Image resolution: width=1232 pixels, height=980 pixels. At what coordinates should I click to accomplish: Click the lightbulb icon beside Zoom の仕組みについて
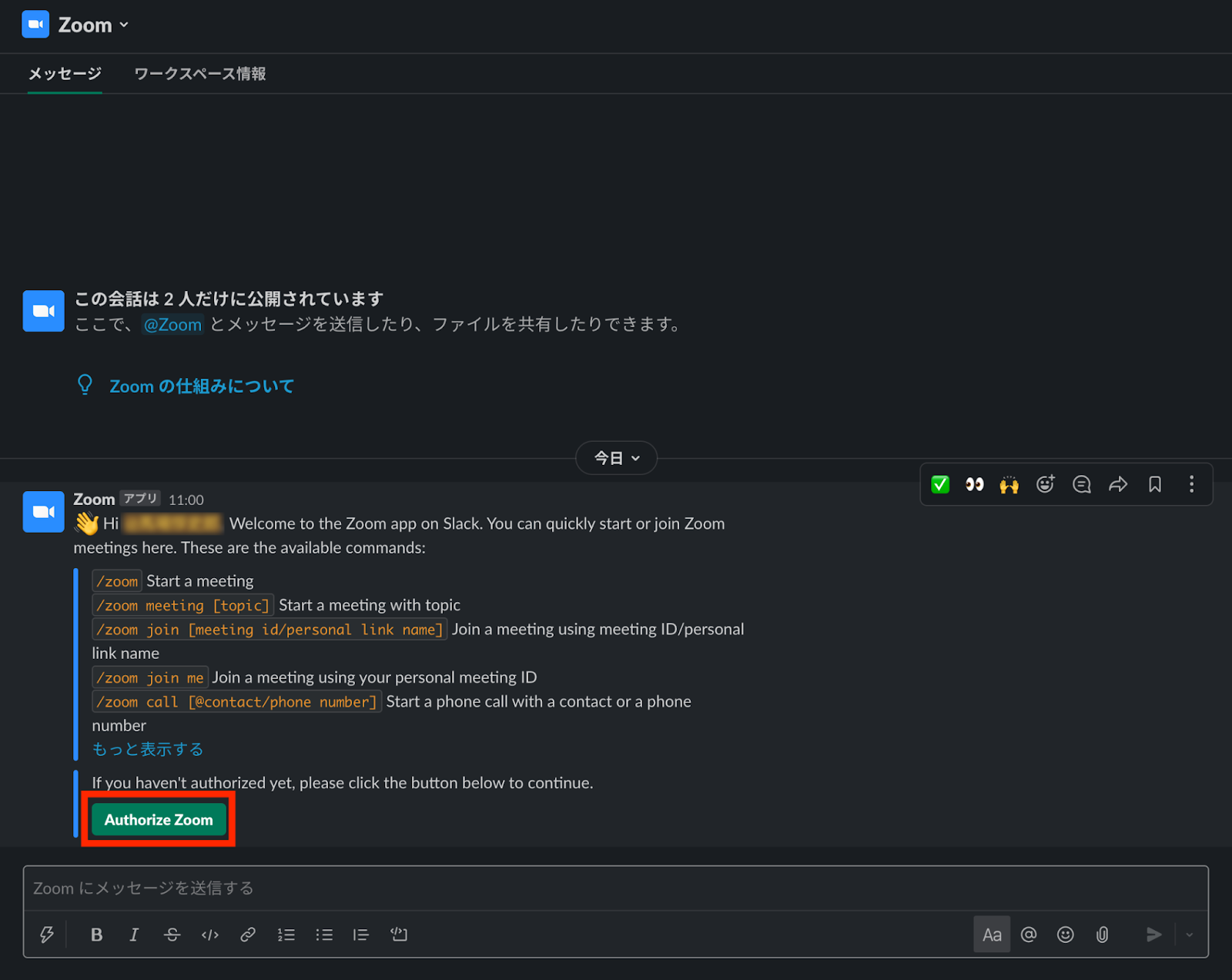coord(85,385)
